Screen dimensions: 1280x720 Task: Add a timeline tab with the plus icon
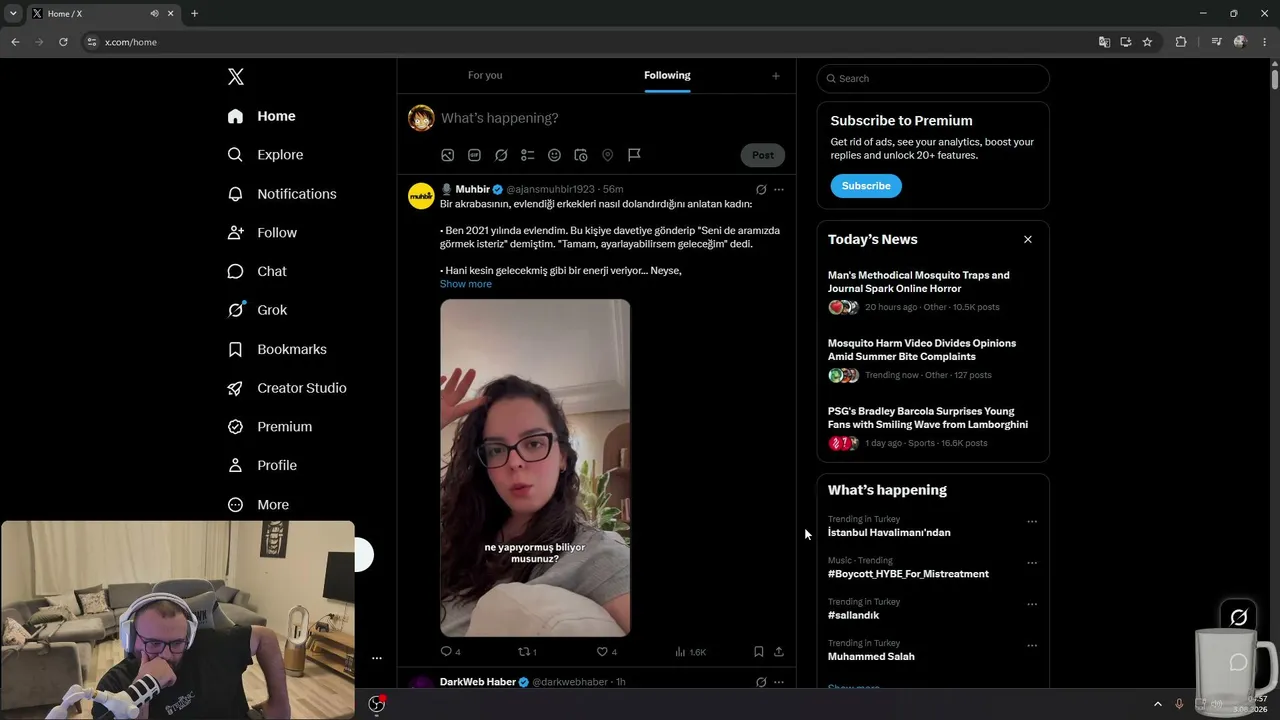(x=775, y=76)
